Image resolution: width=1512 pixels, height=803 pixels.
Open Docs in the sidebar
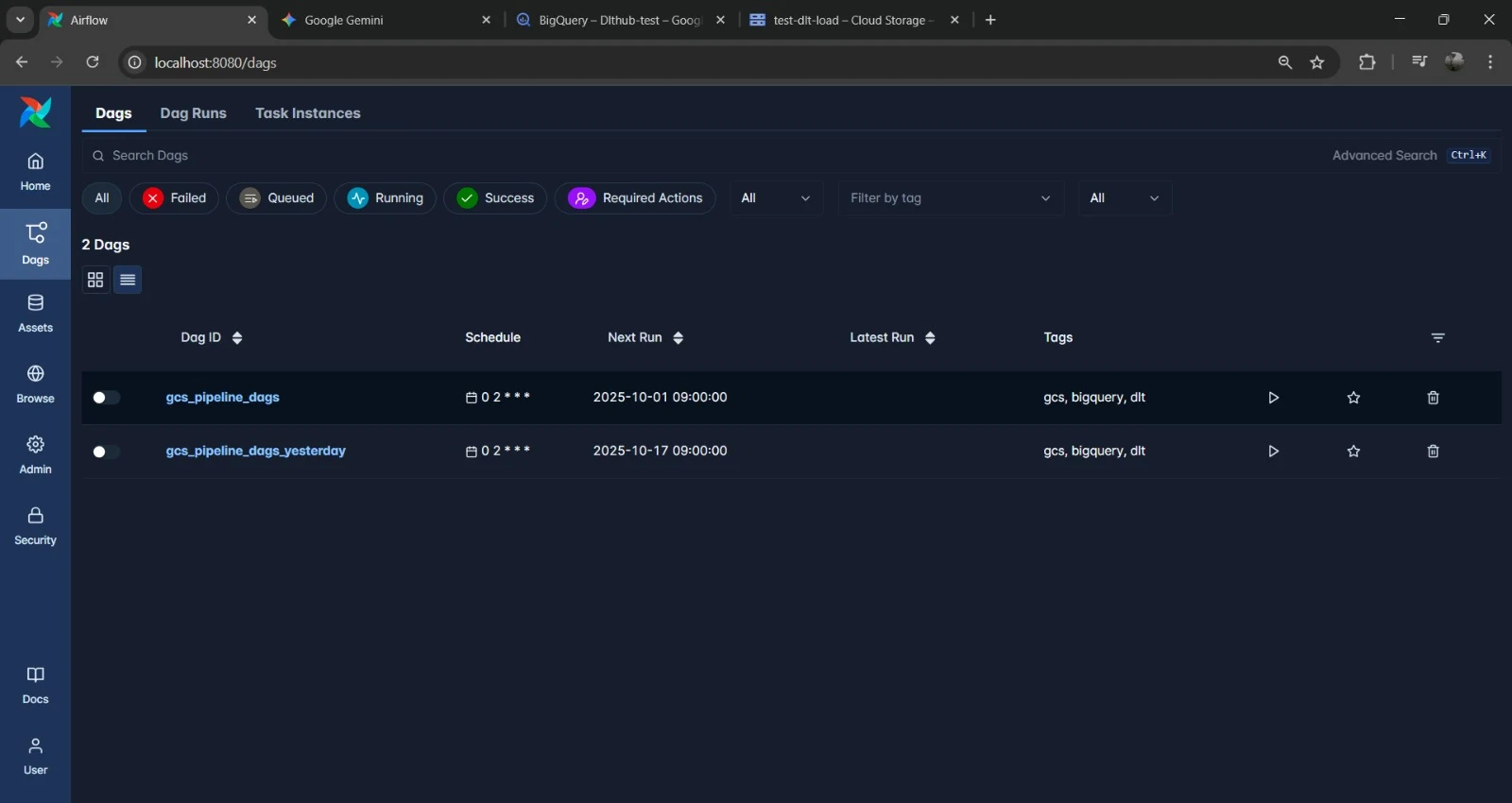point(35,685)
